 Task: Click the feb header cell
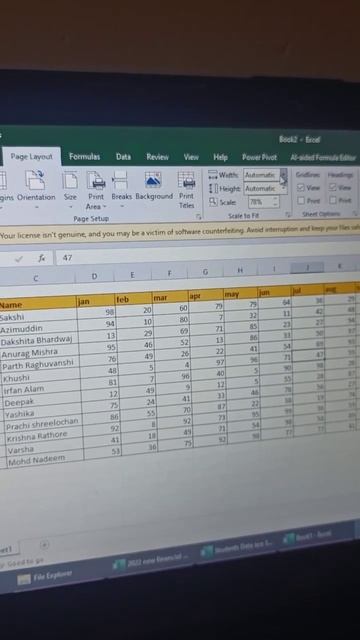click(x=133, y=299)
